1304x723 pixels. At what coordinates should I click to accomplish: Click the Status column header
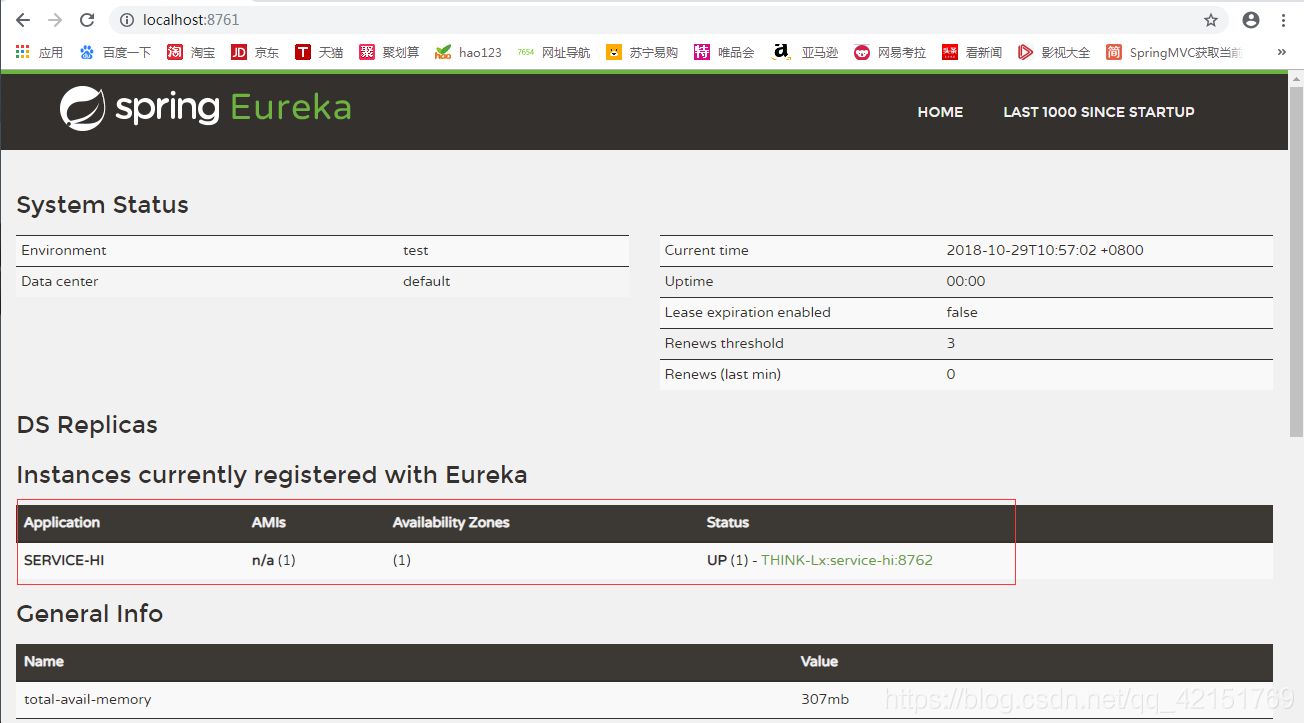click(728, 522)
